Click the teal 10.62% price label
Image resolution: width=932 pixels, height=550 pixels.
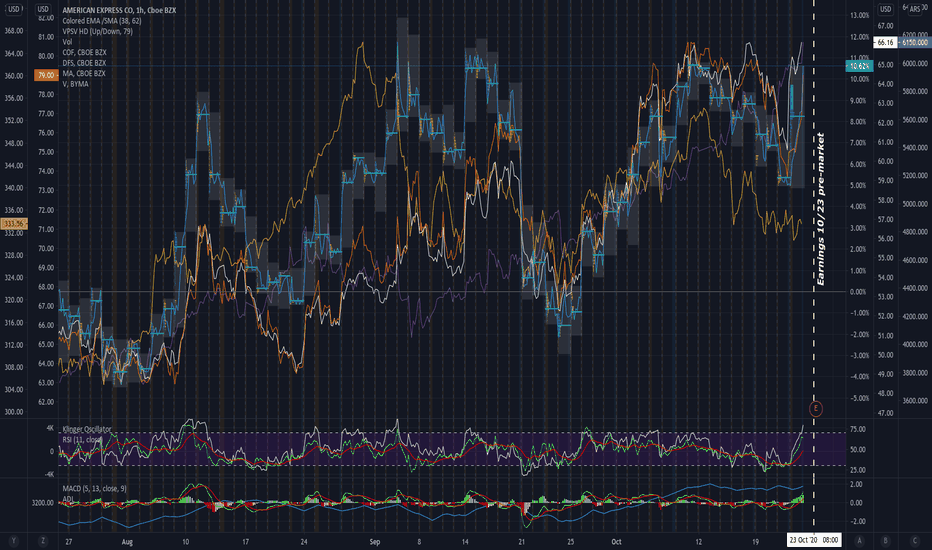tap(859, 66)
